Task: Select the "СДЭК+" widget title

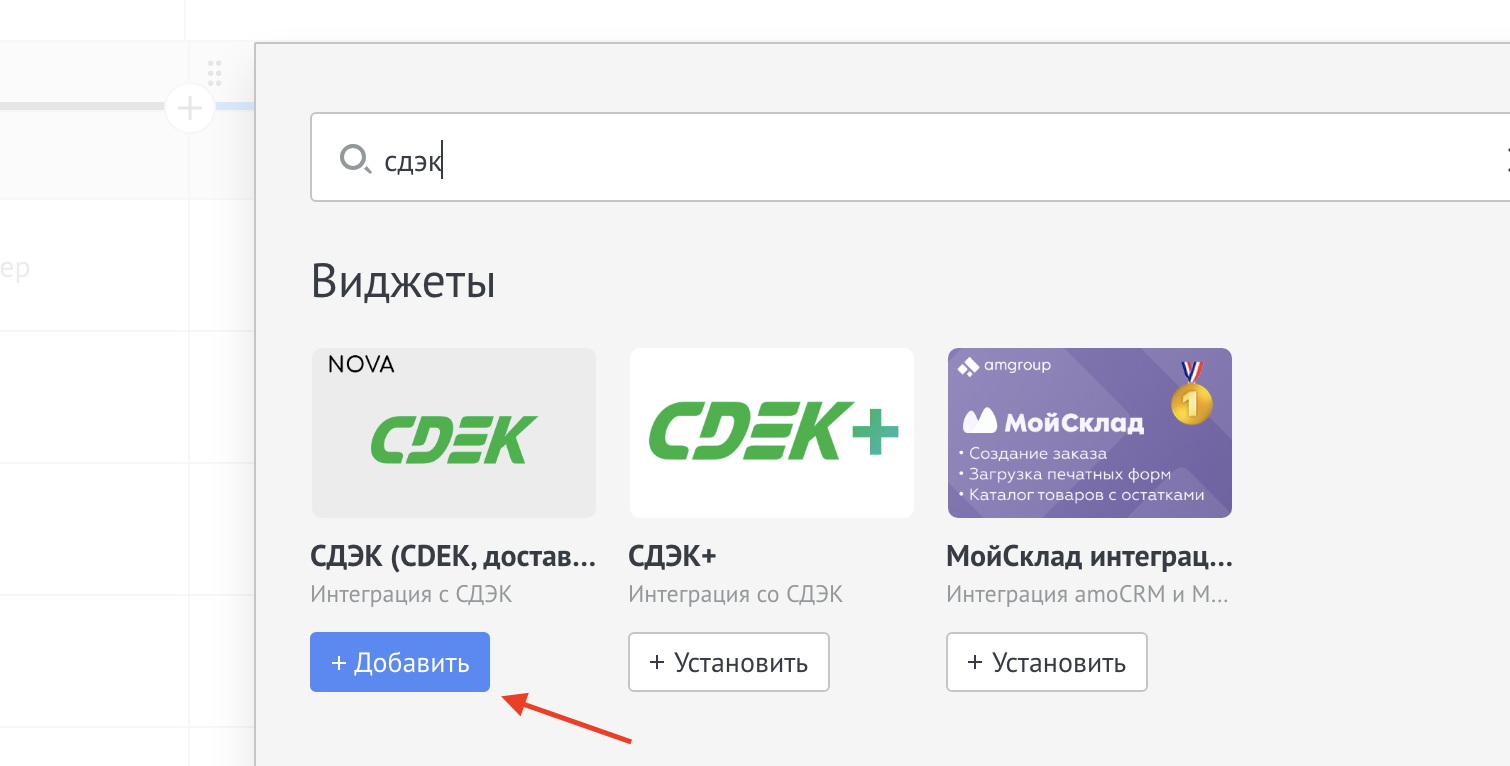Action: pyautogui.click(x=673, y=556)
